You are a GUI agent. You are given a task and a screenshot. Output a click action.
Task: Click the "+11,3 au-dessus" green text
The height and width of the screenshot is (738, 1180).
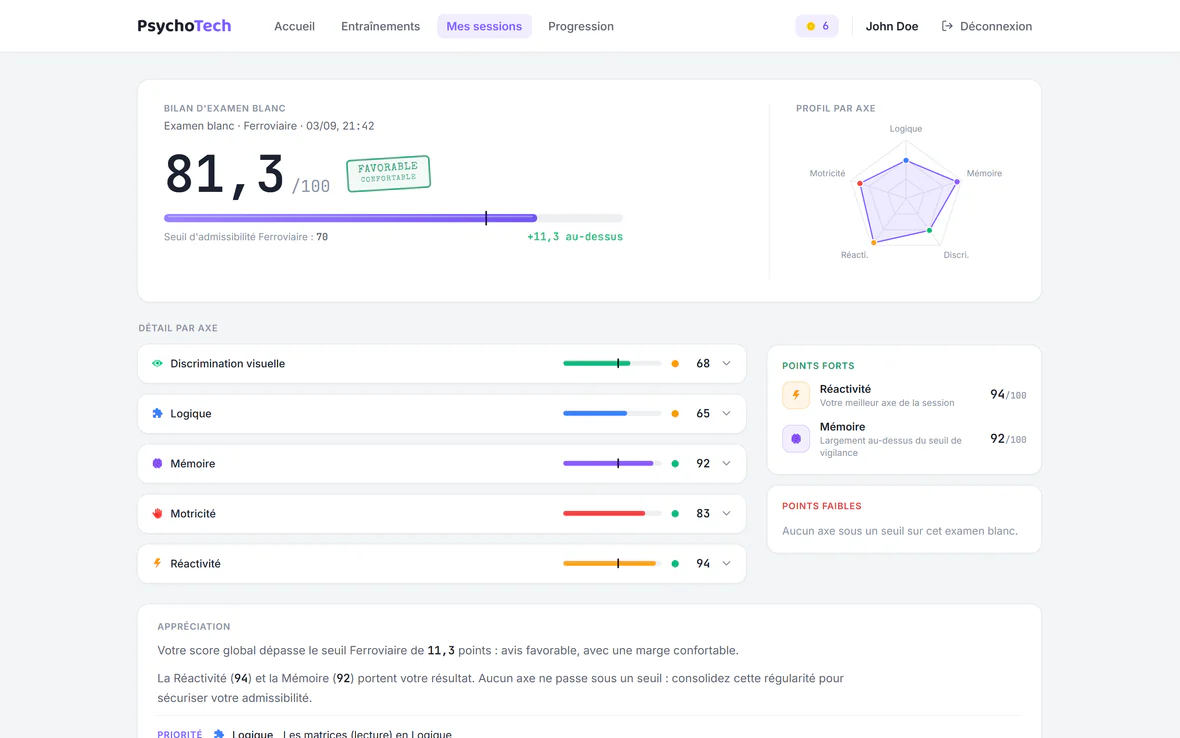pyautogui.click(x=575, y=237)
